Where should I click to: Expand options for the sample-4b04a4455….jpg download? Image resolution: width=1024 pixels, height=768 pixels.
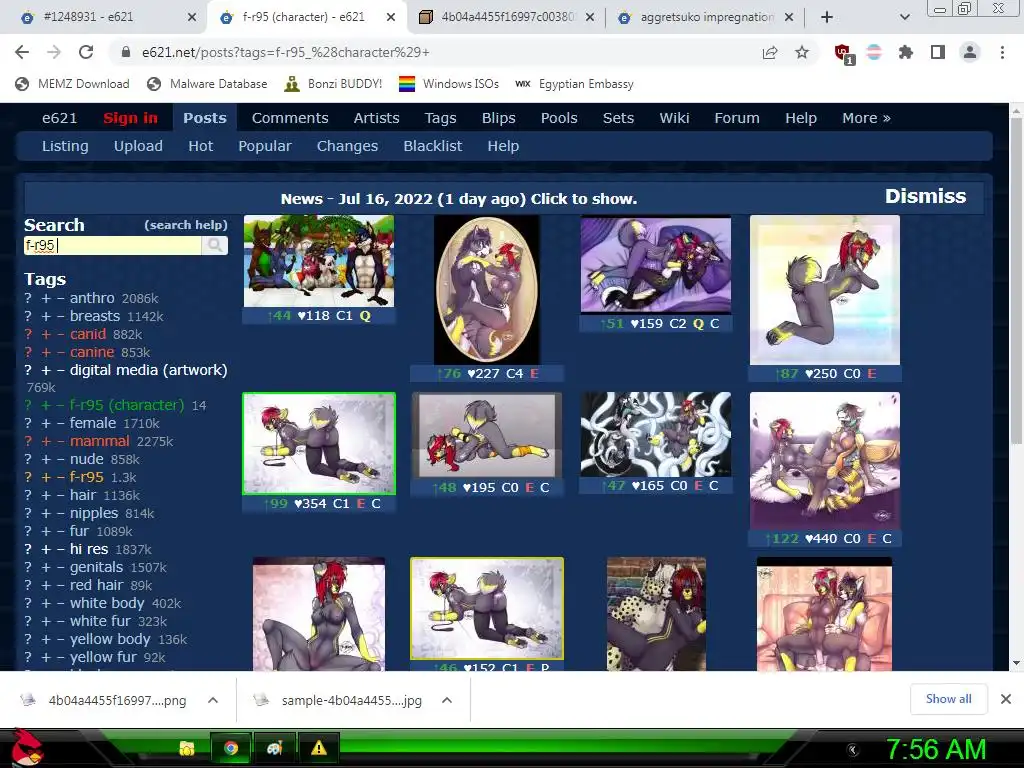click(447, 700)
